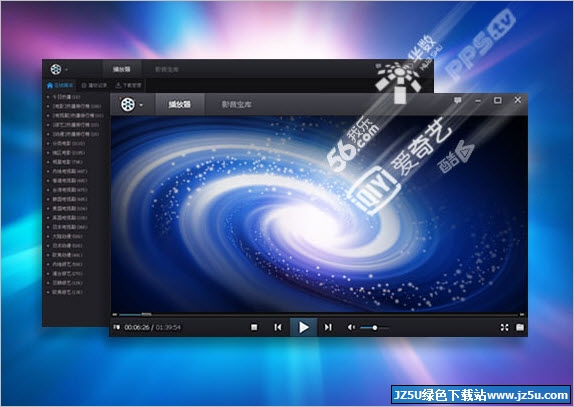Select 欧美综艺 at the list bottom
The width and height of the screenshot is (574, 407).
[64, 292]
